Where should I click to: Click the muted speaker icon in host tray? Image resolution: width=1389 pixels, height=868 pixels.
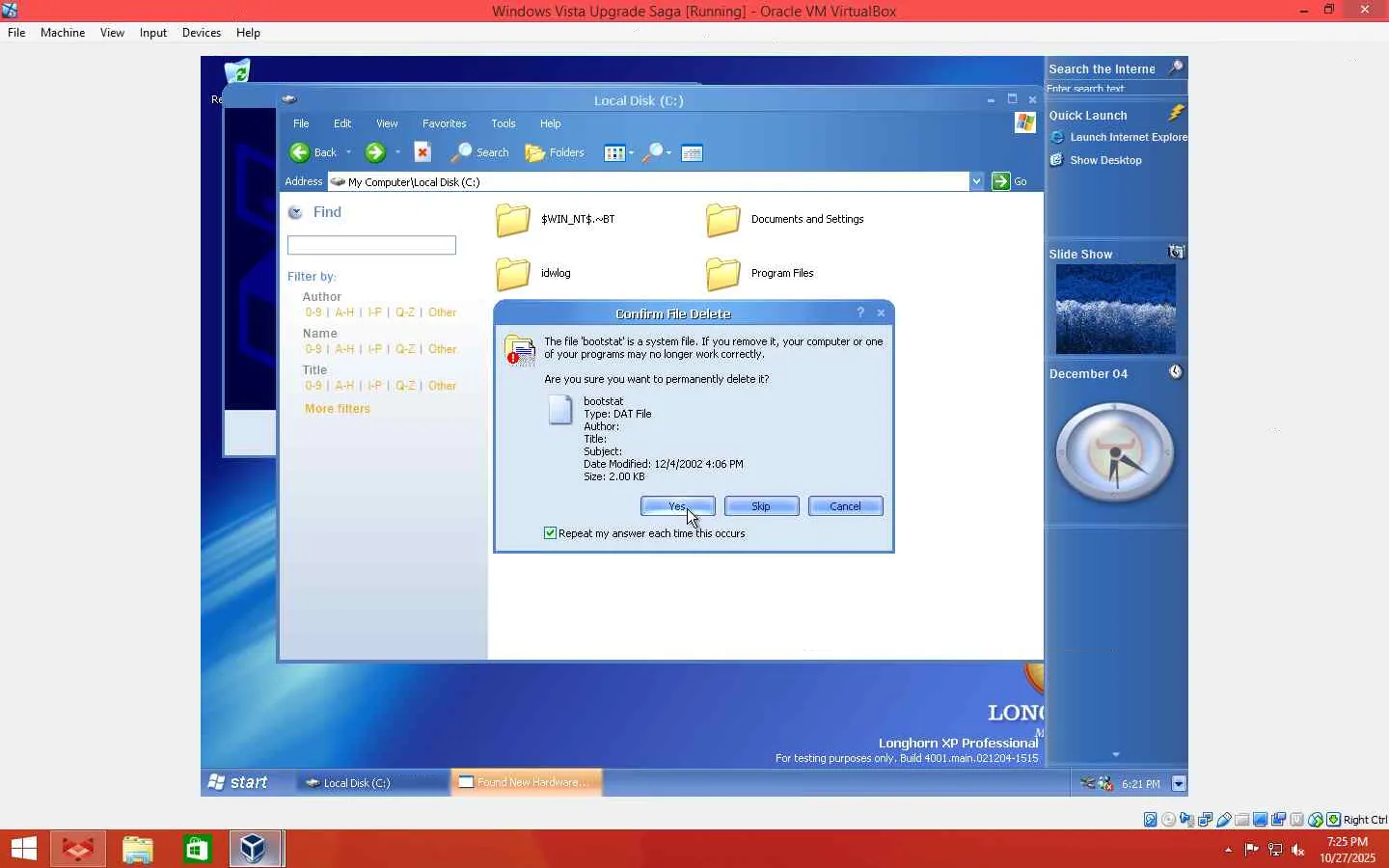pyautogui.click(x=1298, y=850)
